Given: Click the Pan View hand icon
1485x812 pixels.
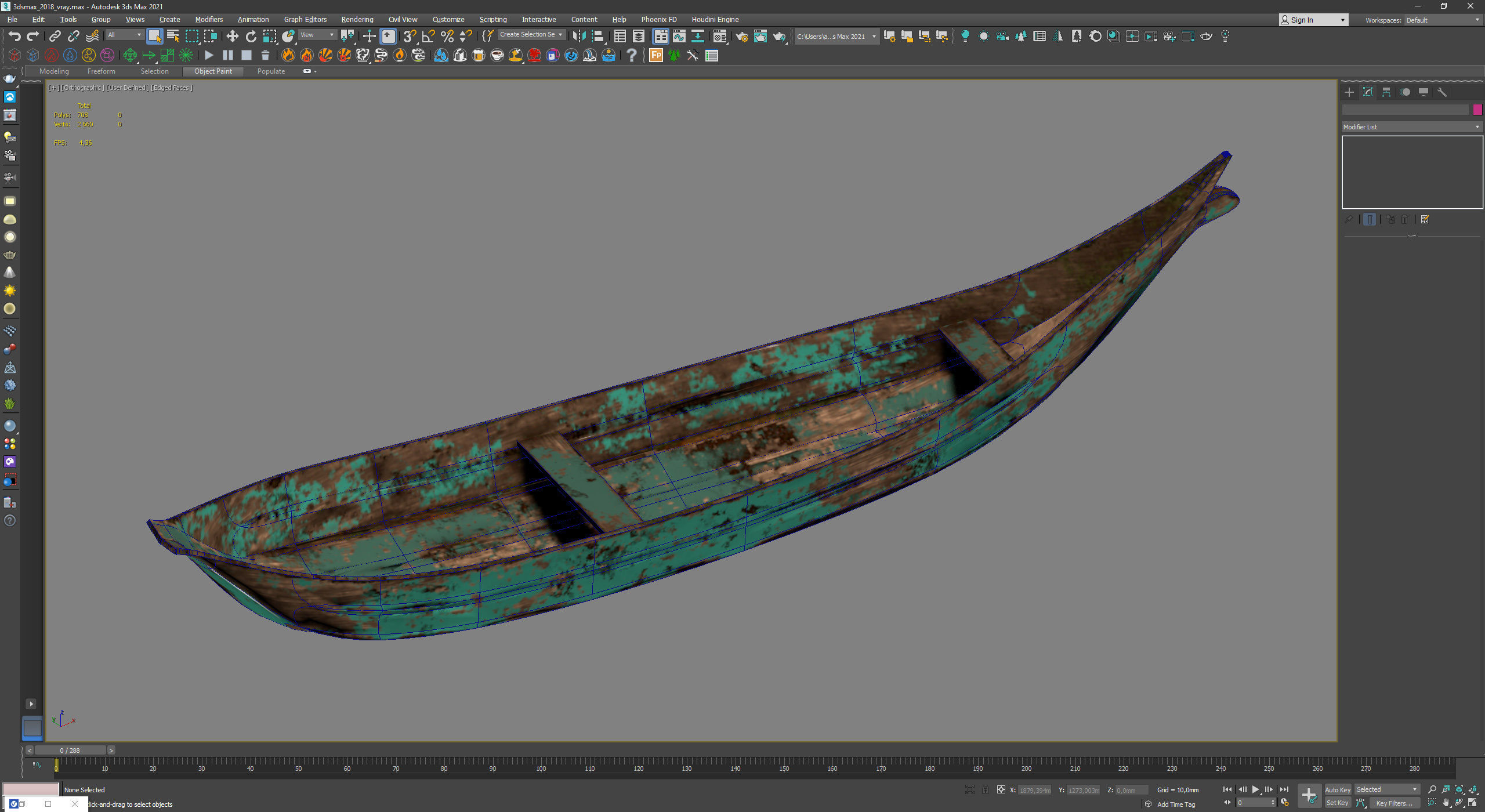Looking at the screenshot, I should 1446,803.
